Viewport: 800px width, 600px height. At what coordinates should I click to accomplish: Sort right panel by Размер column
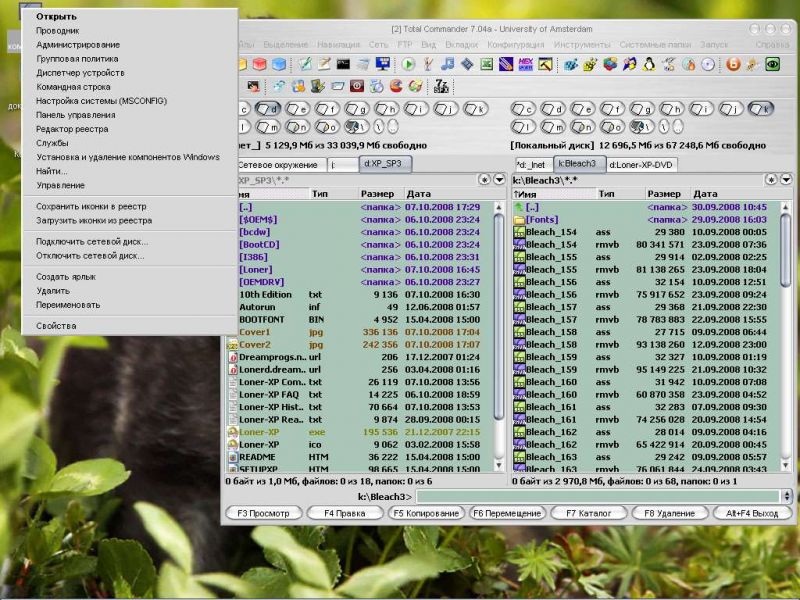click(665, 193)
